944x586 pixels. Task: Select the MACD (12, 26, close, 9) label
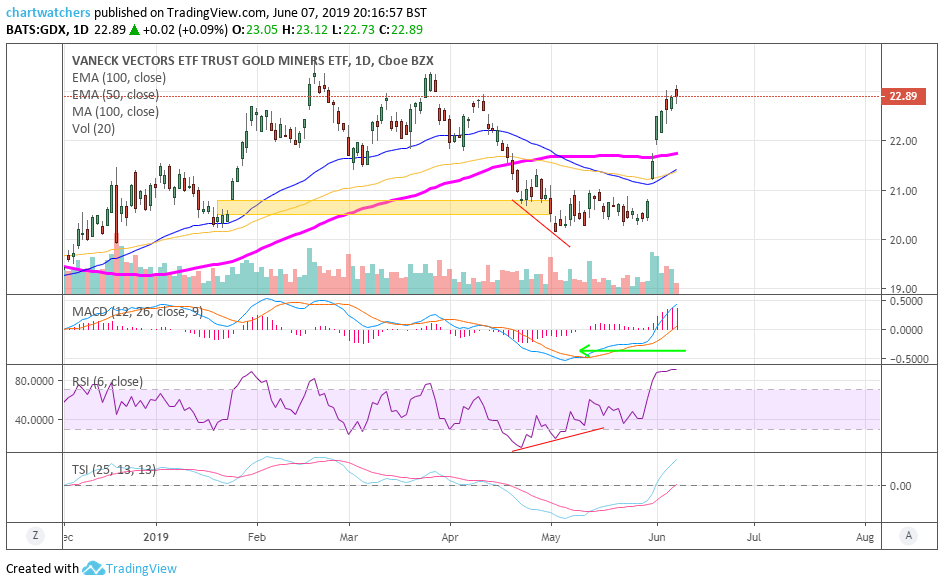click(137, 311)
